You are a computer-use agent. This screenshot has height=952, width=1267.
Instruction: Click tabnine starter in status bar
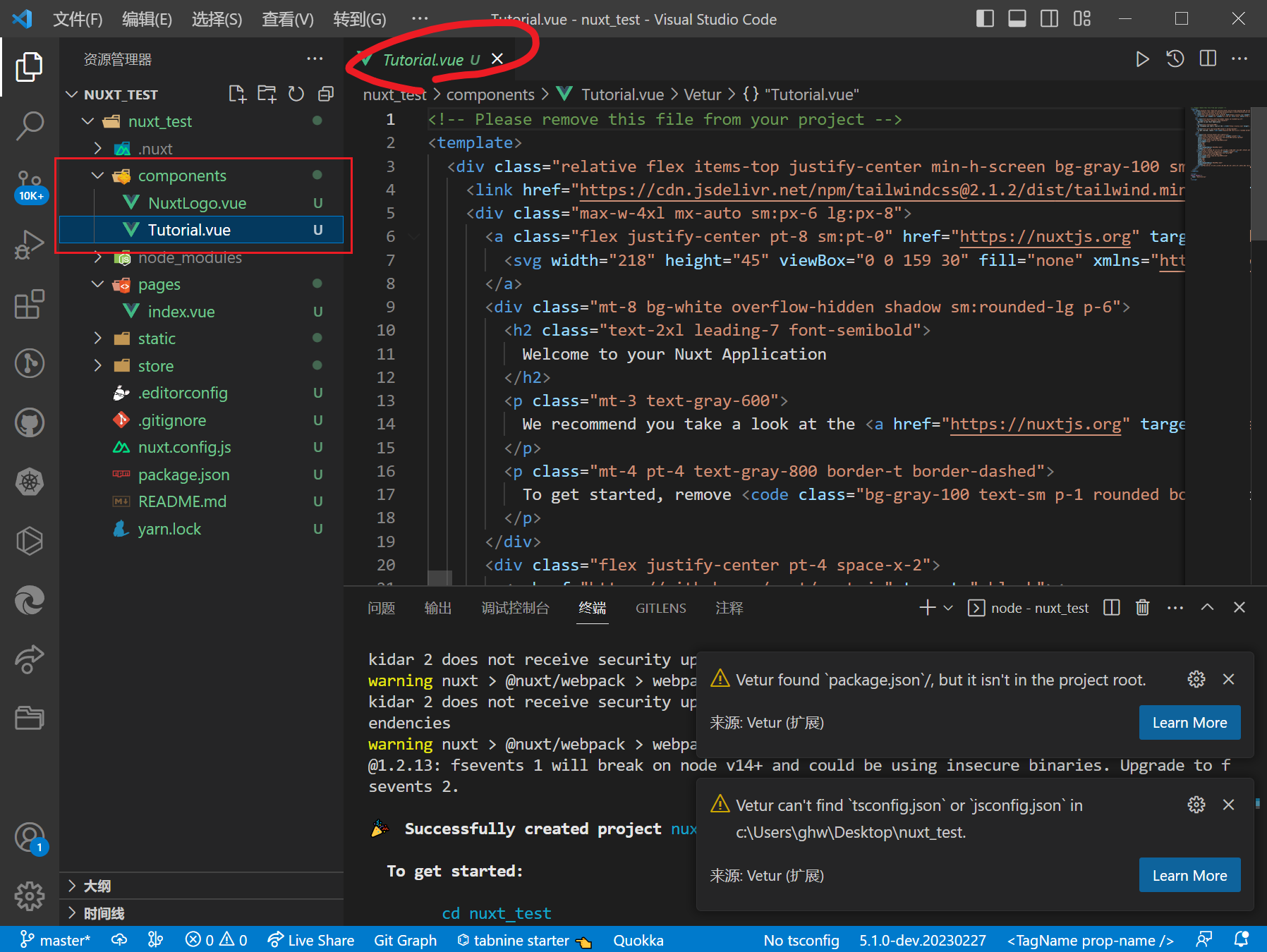(523, 940)
